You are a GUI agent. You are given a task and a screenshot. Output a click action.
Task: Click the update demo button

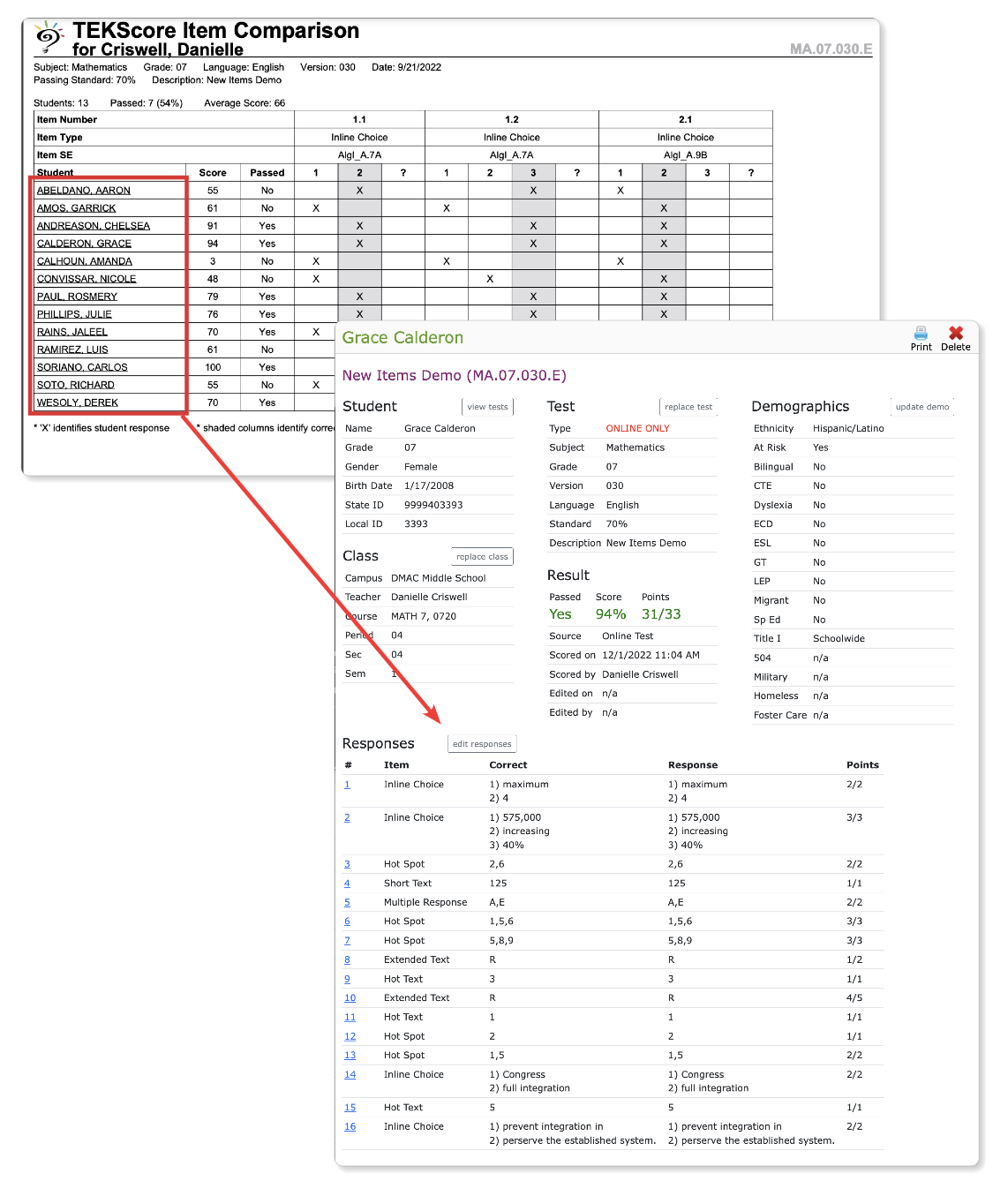(922, 407)
